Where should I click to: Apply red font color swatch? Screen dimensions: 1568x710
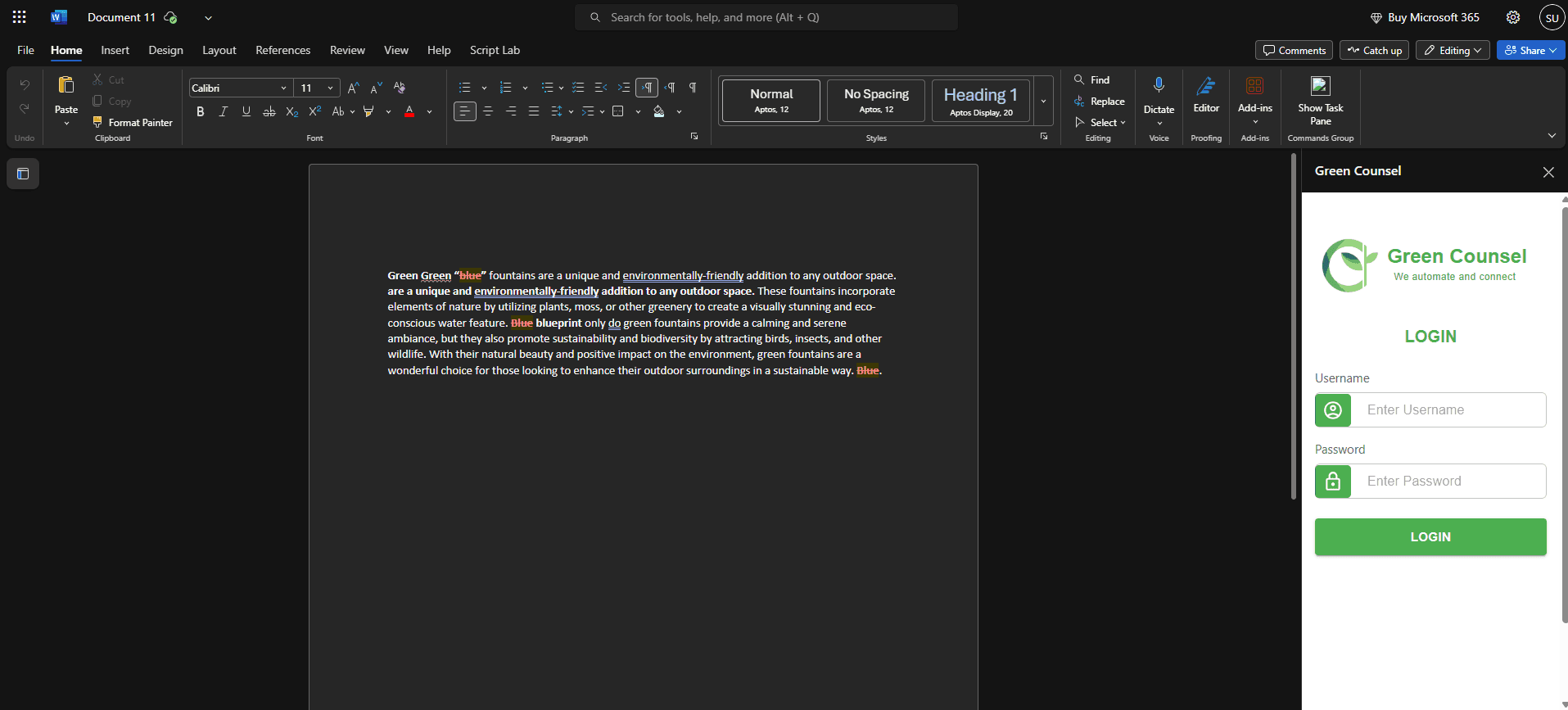tap(409, 111)
